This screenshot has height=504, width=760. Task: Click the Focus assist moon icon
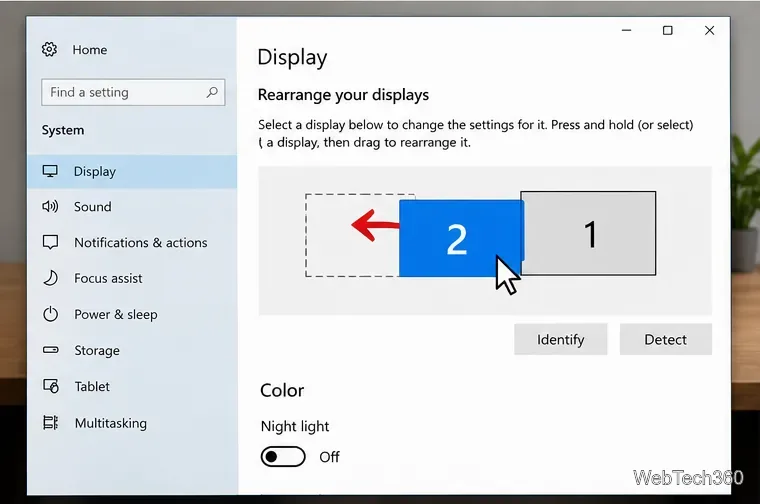point(50,278)
